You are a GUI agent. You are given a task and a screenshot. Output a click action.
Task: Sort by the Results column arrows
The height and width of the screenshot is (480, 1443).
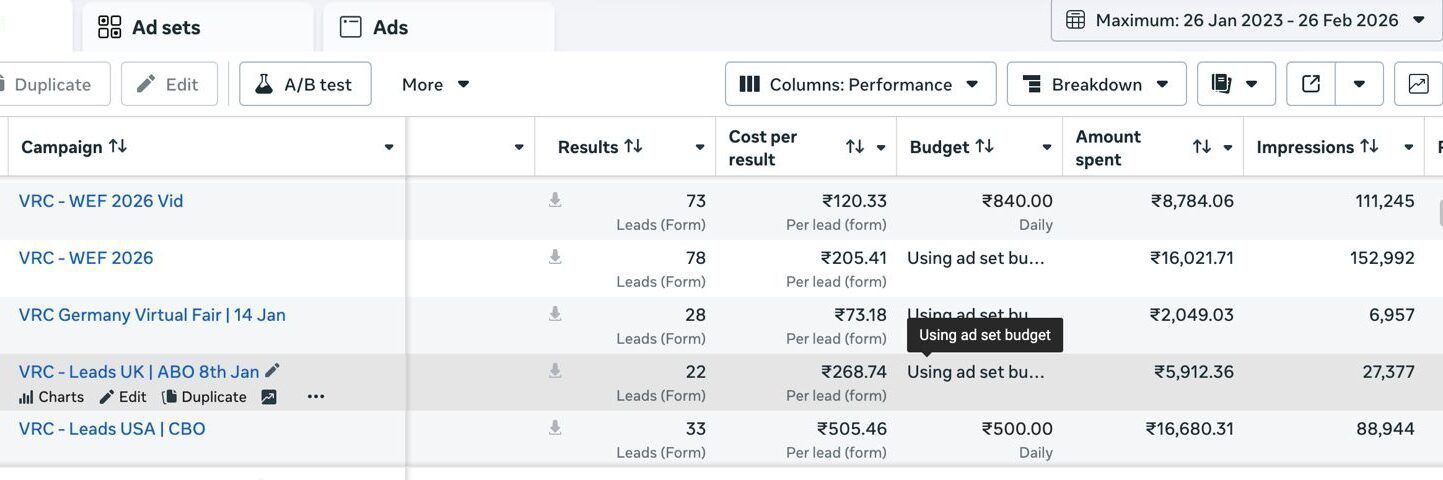coord(633,146)
